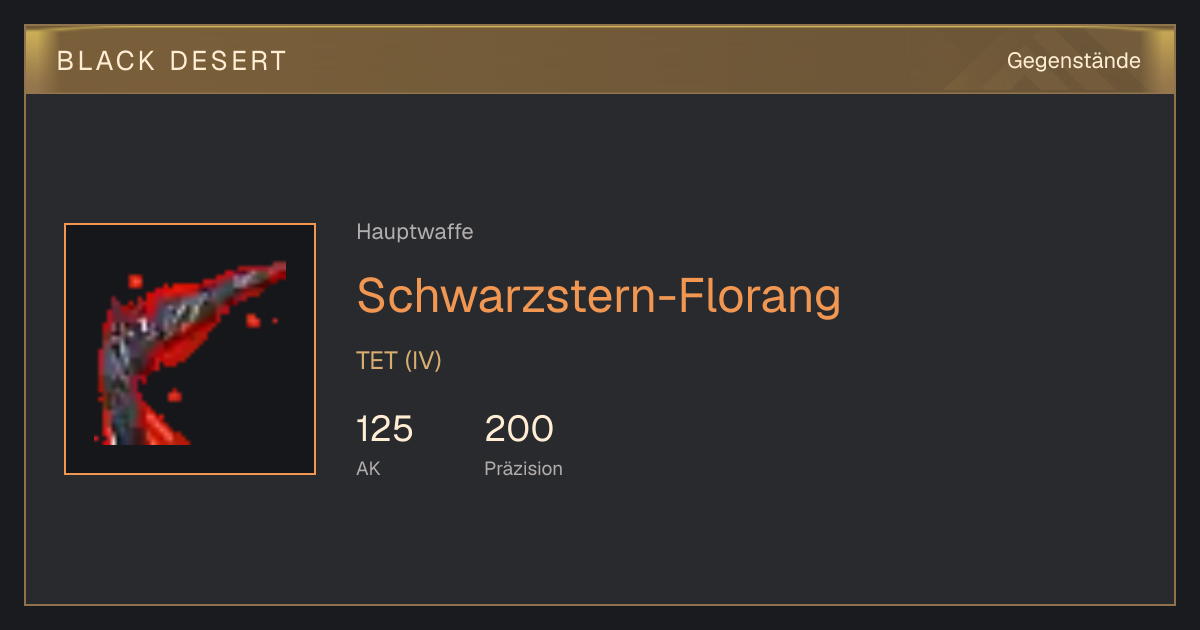Click the 200 accuracy value
This screenshot has width=1200, height=630.
pos(519,429)
